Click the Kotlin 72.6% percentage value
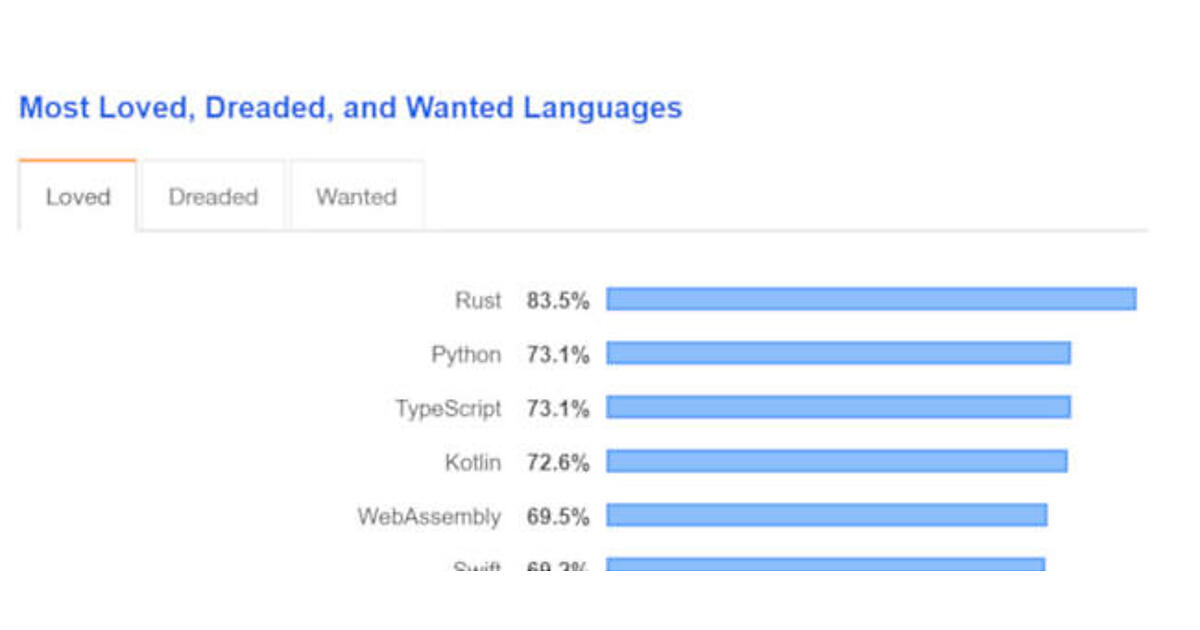1200x630 pixels. 558,462
